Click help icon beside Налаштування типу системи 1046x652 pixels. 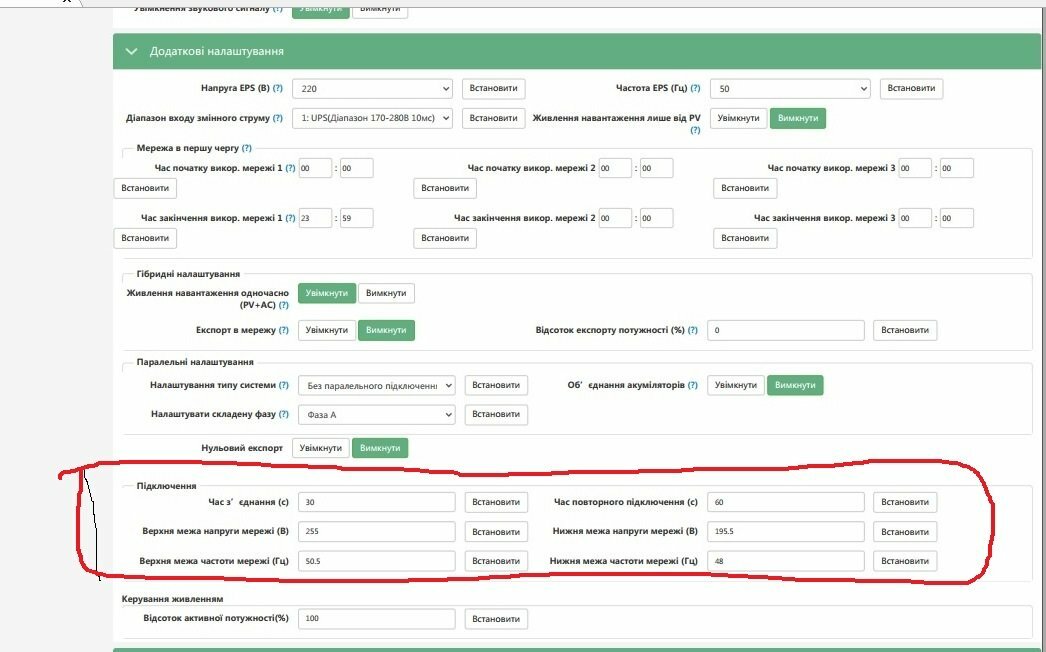(x=284, y=385)
